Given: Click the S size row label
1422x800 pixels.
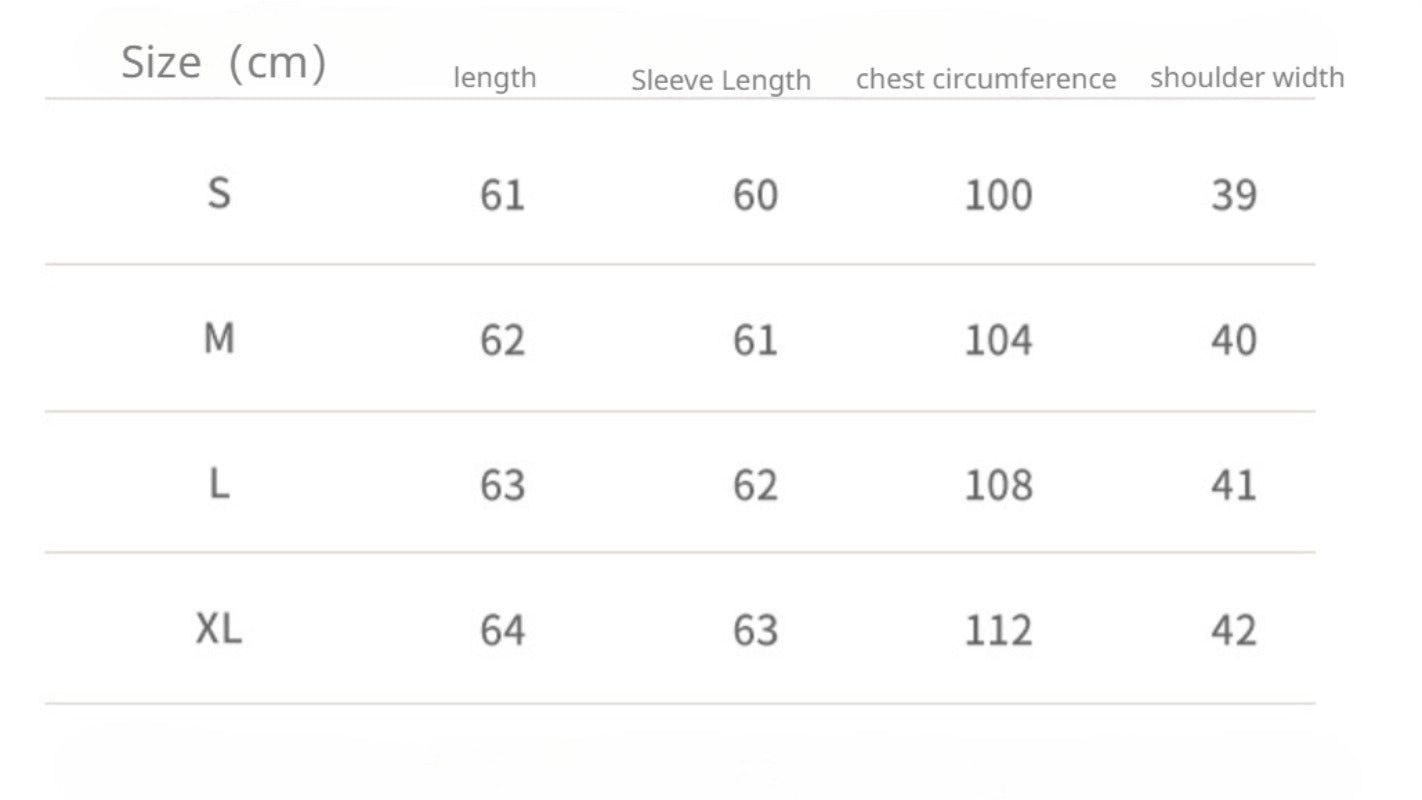Looking at the screenshot, I should click(x=219, y=192).
